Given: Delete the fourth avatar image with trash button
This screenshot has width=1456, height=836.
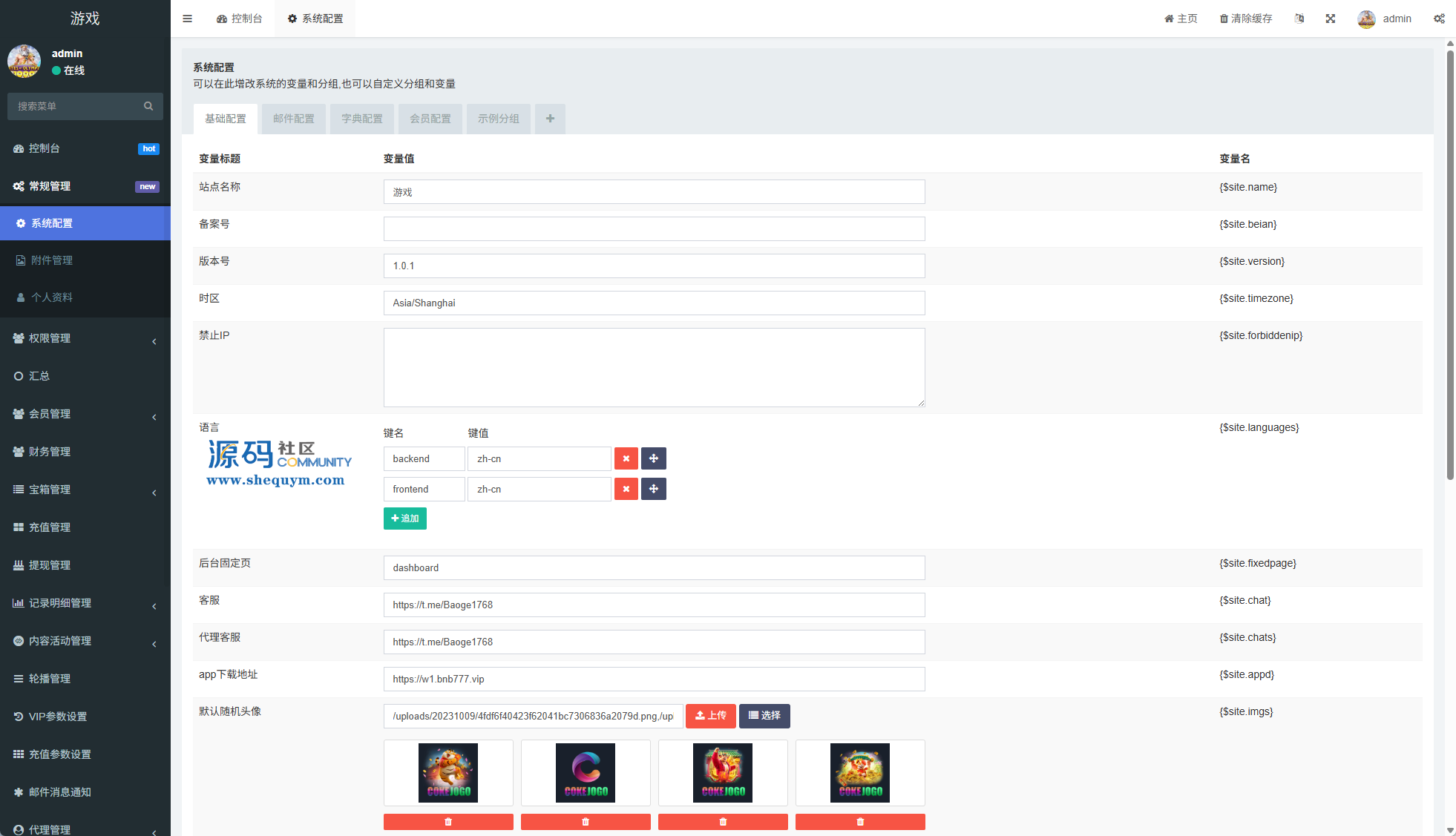Looking at the screenshot, I should pyautogui.click(x=860, y=821).
